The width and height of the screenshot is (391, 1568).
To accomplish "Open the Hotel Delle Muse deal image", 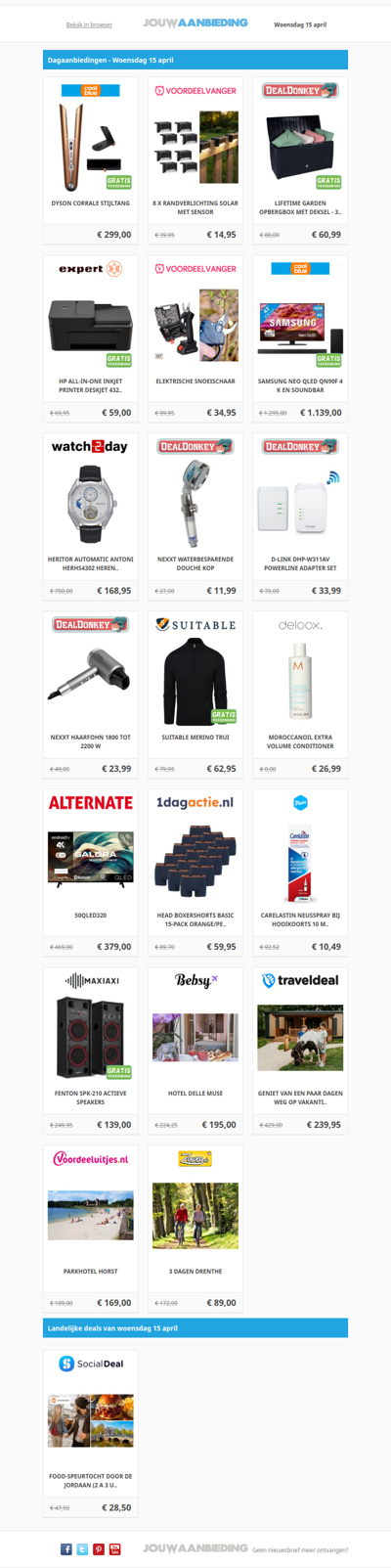I will [x=195, y=1037].
